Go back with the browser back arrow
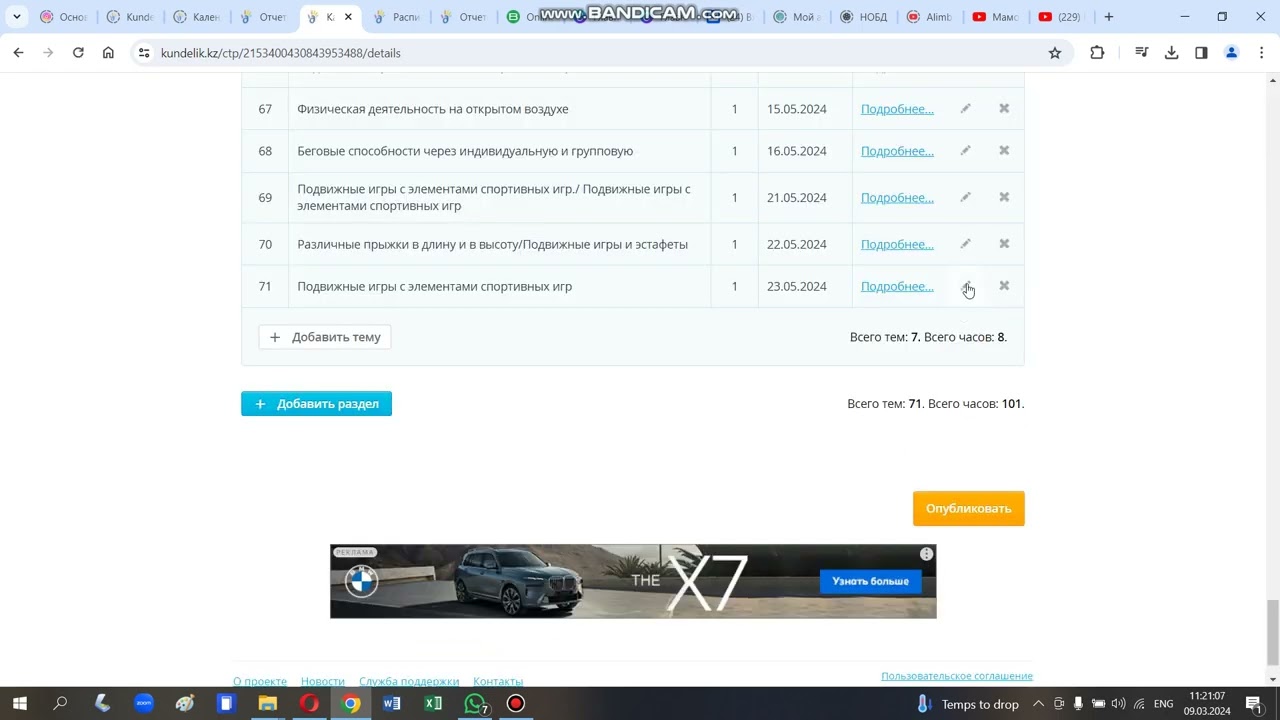 18,53
